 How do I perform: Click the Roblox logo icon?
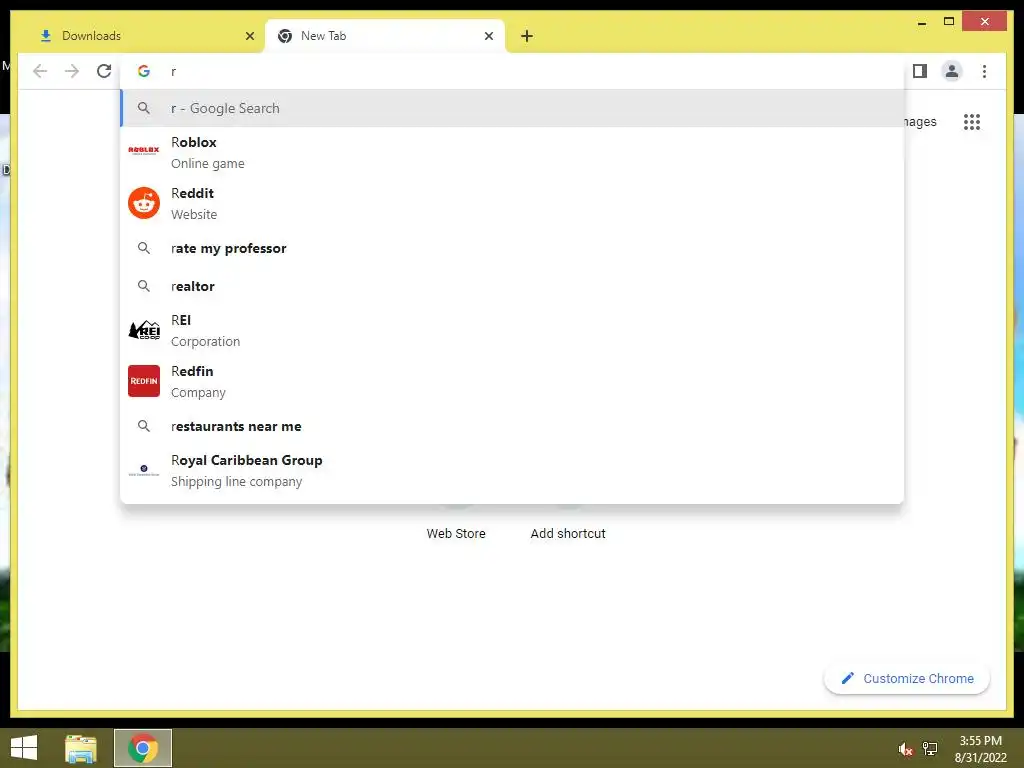144,150
